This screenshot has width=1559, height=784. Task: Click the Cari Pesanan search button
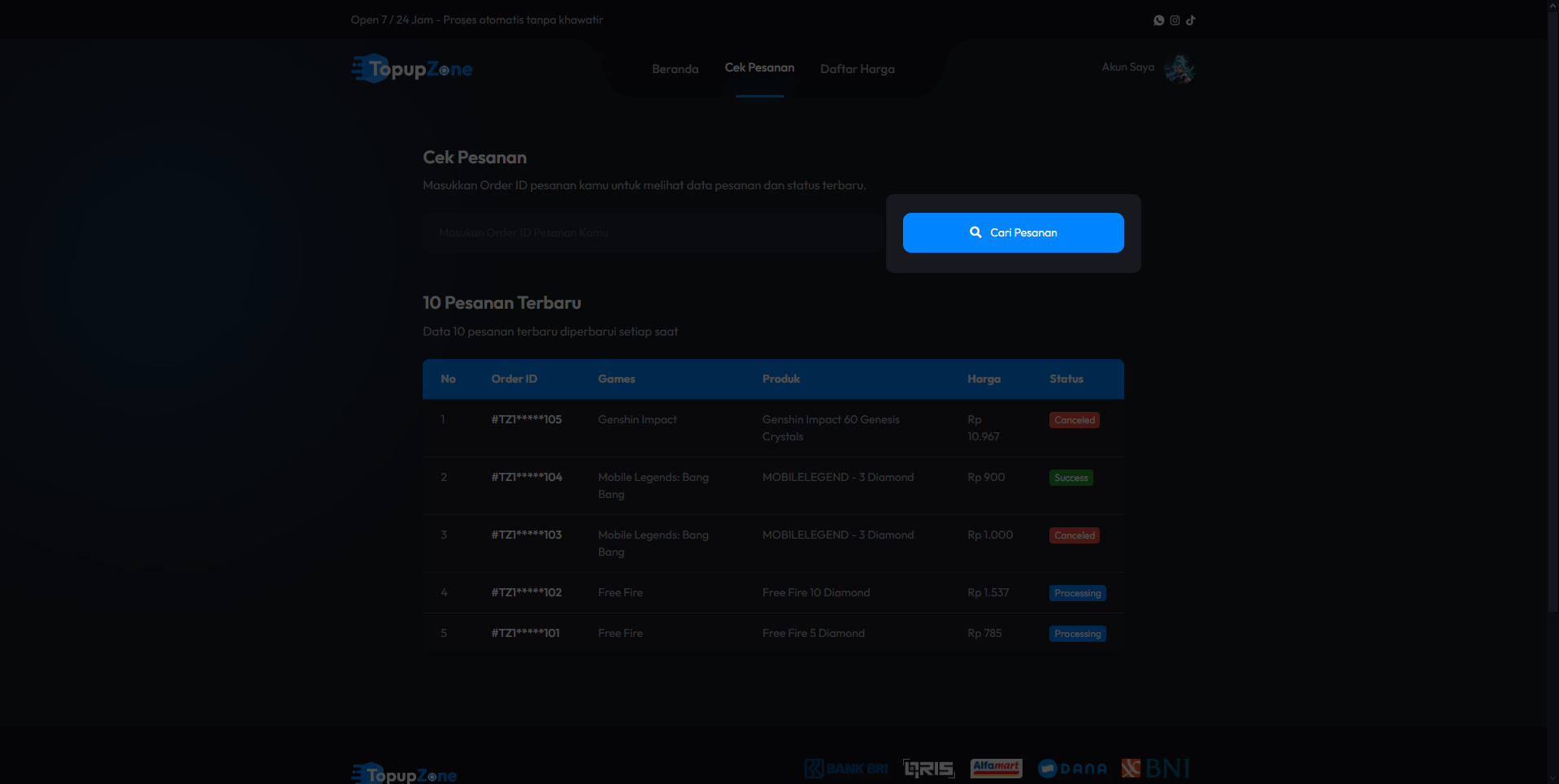(x=1014, y=232)
